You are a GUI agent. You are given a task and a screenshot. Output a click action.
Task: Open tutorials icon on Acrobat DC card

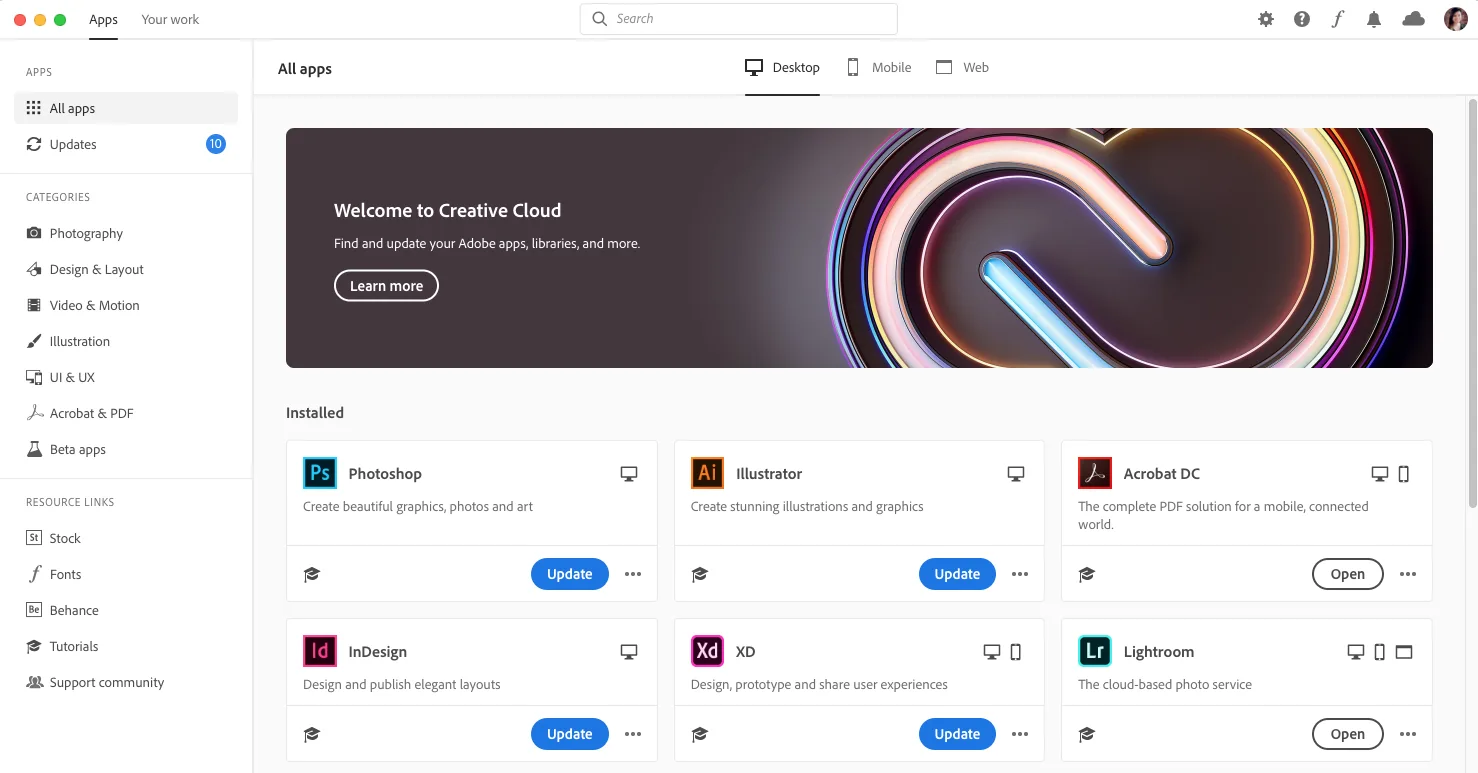click(1087, 574)
